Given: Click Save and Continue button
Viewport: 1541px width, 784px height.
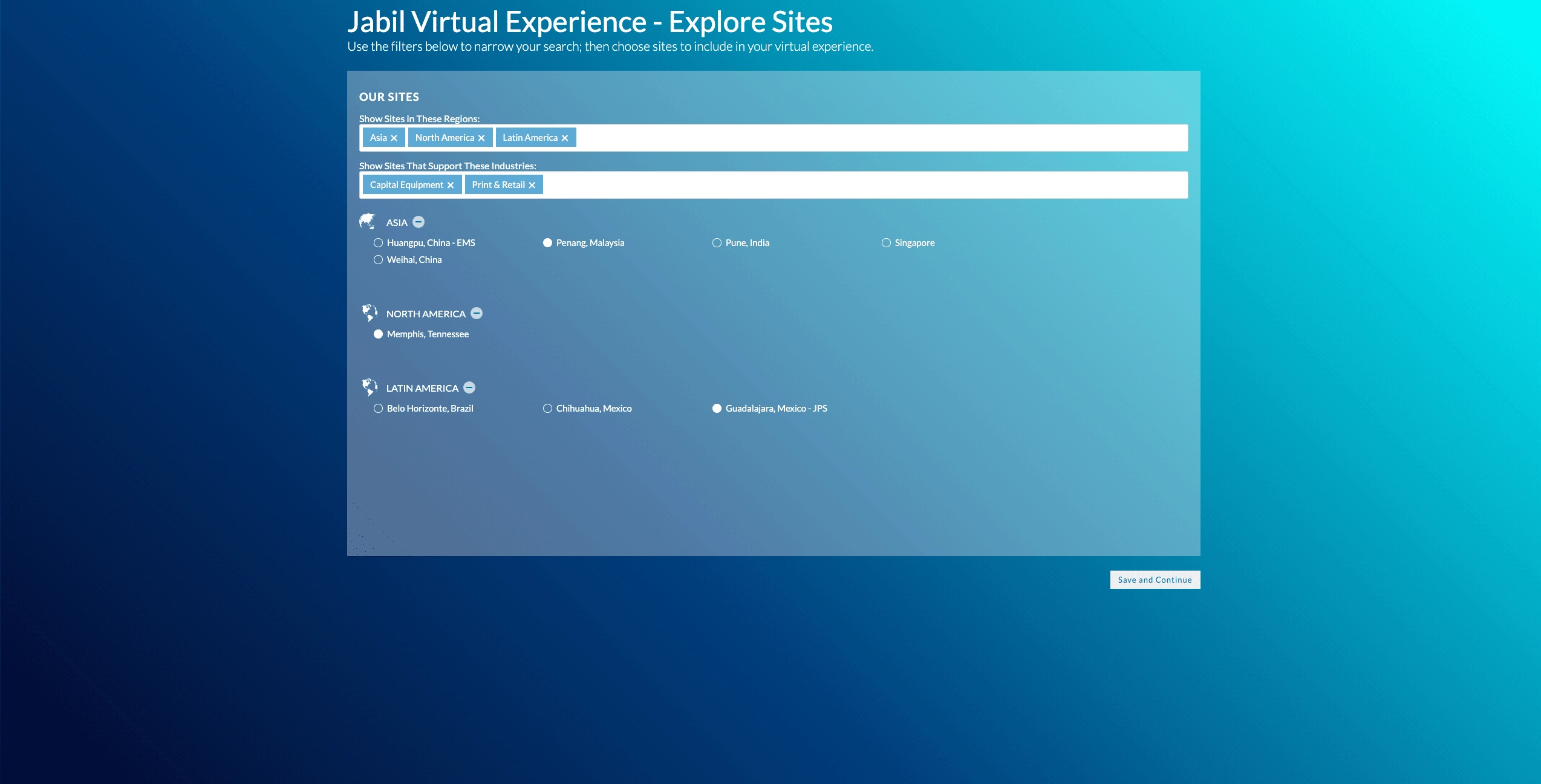Looking at the screenshot, I should (x=1155, y=580).
